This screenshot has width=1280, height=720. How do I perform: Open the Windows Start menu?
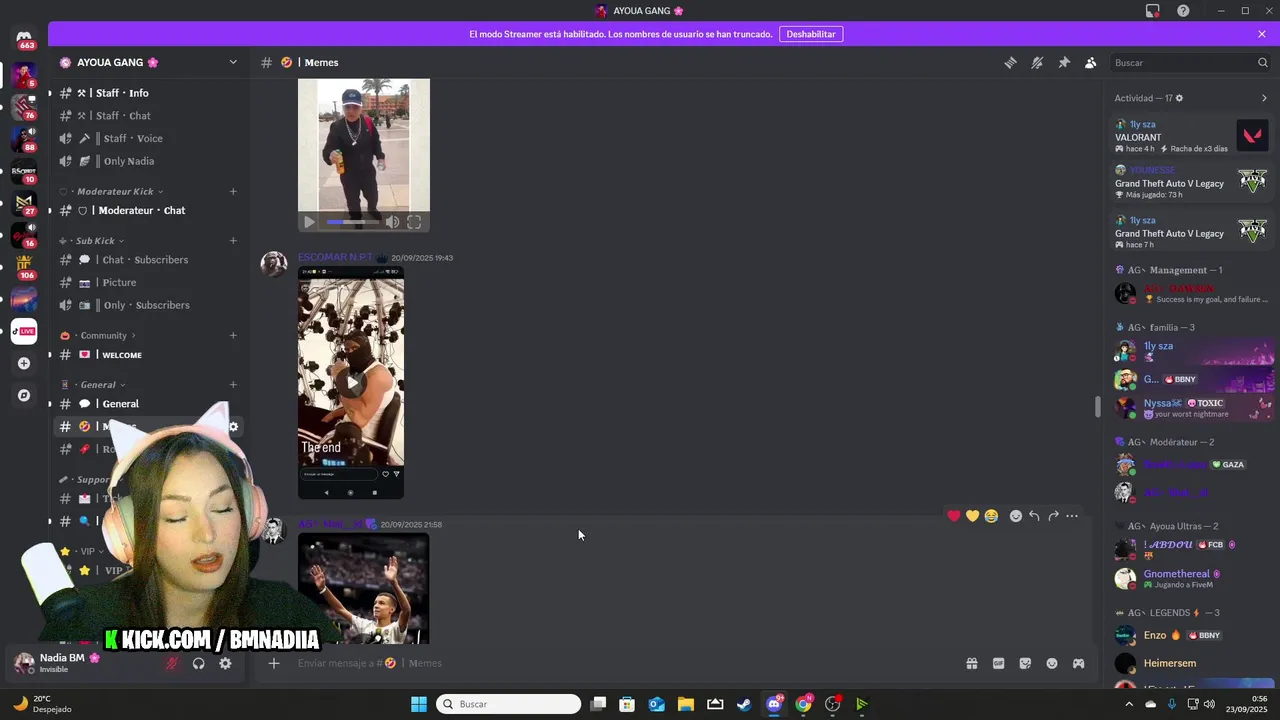click(419, 704)
